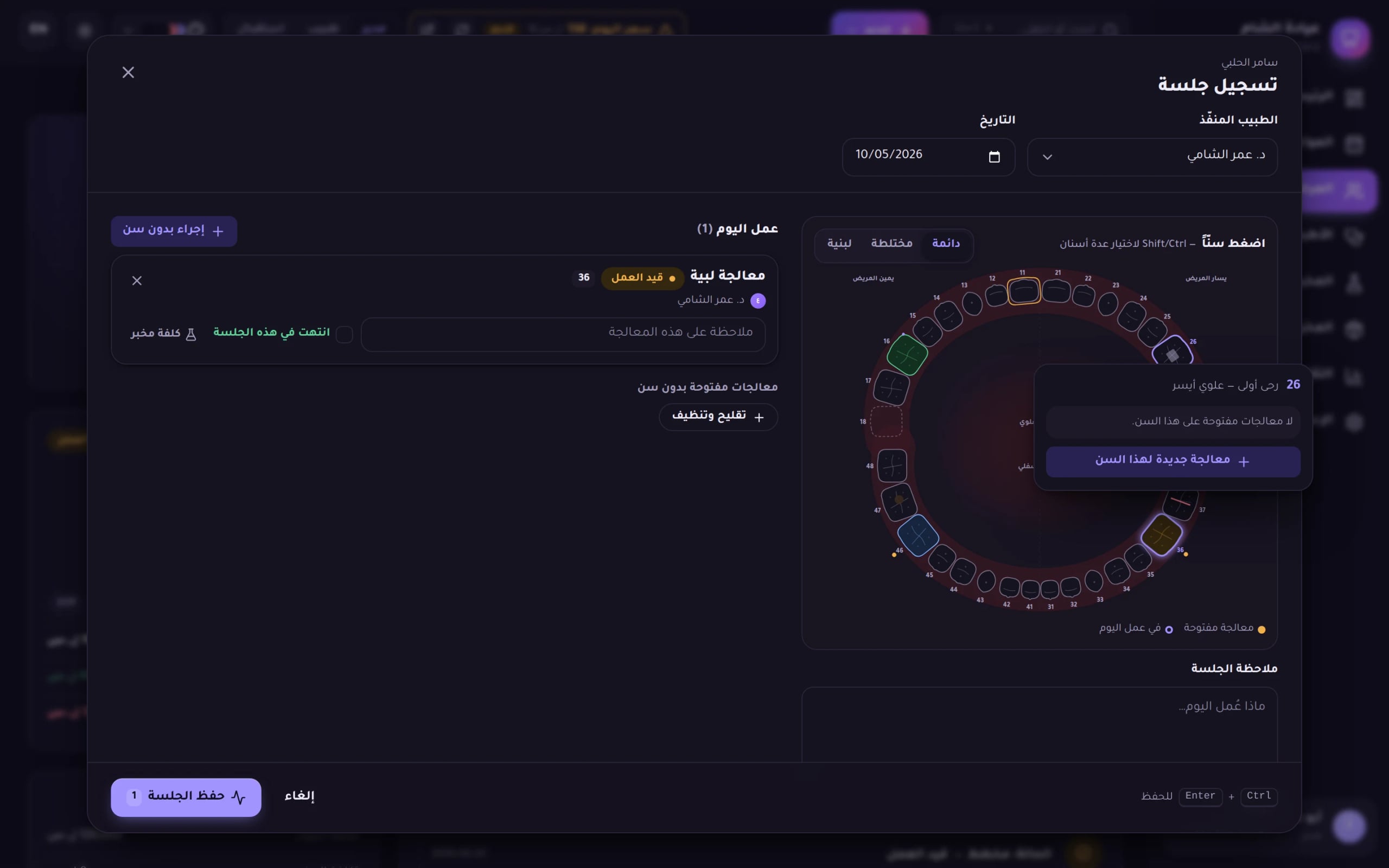Click the date field 10/05/2026
1389x868 pixels.
(x=928, y=157)
